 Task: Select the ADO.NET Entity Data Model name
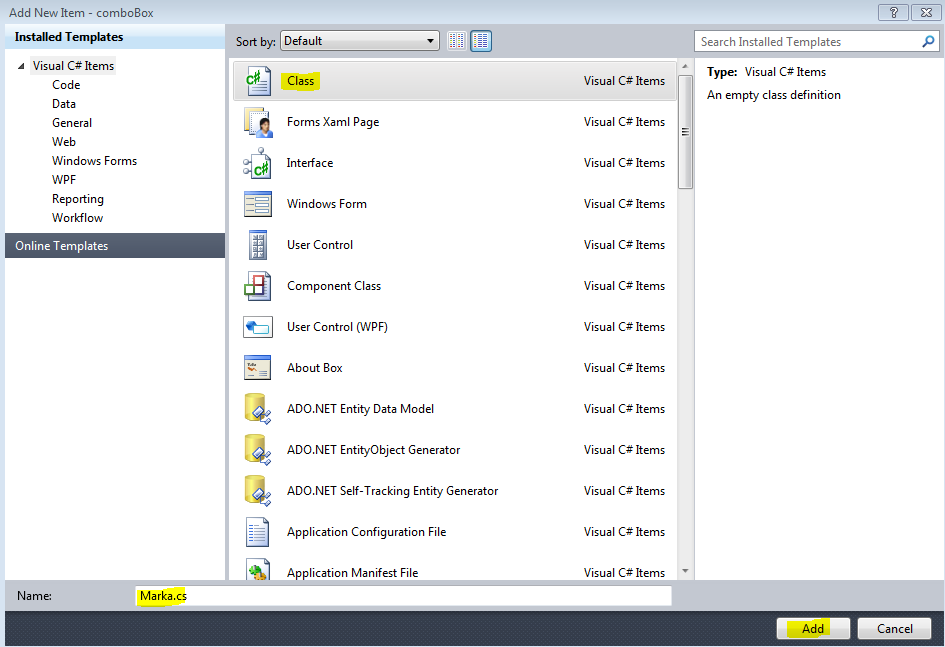click(360, 408)
